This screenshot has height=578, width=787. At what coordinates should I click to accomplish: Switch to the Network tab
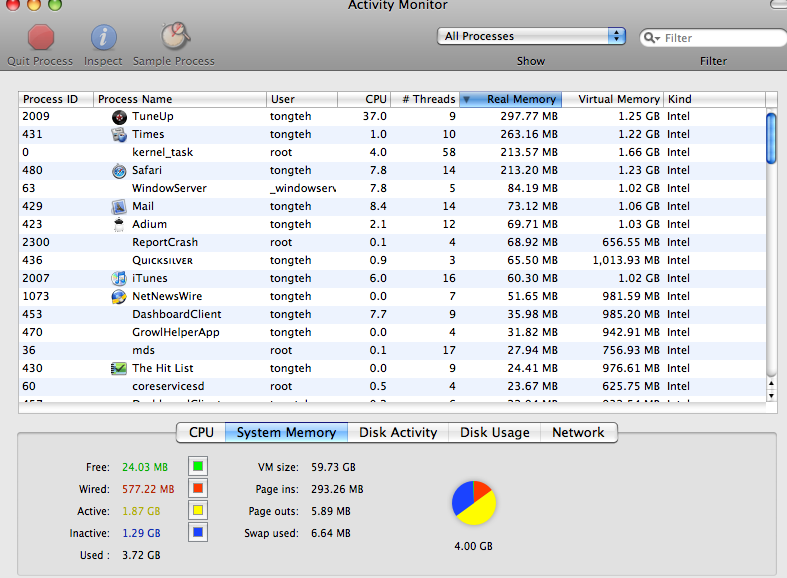578,432
